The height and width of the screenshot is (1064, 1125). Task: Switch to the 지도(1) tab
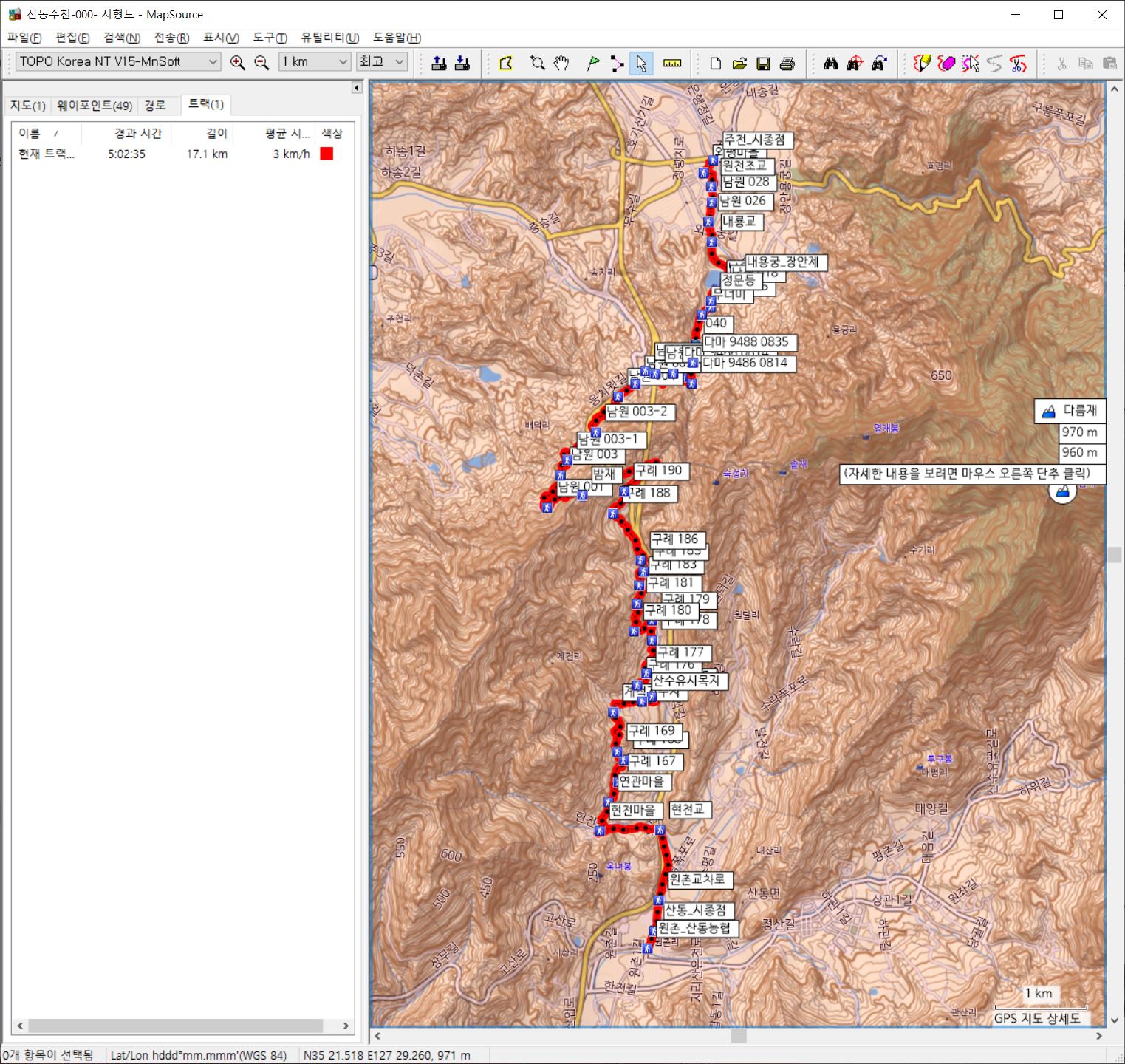tap(28, 106)
